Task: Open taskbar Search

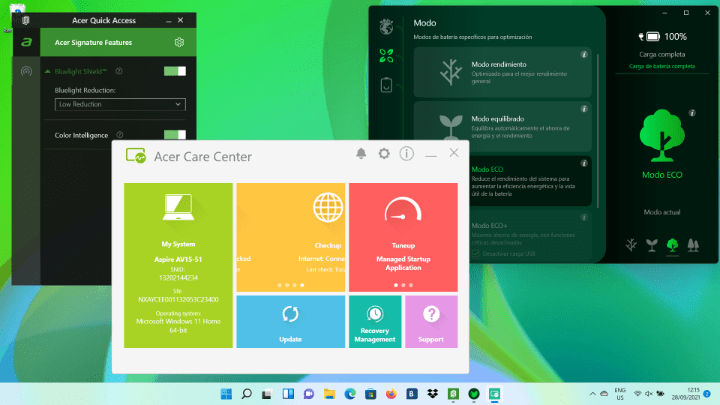Action: (x=247, y=394)
